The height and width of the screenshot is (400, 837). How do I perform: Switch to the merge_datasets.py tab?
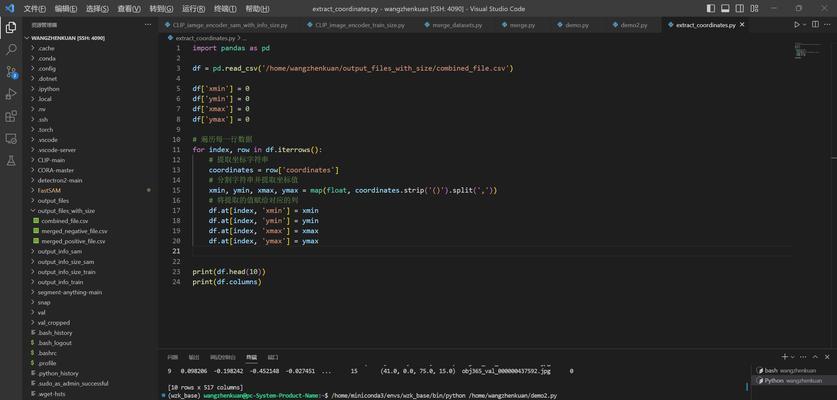454,25
